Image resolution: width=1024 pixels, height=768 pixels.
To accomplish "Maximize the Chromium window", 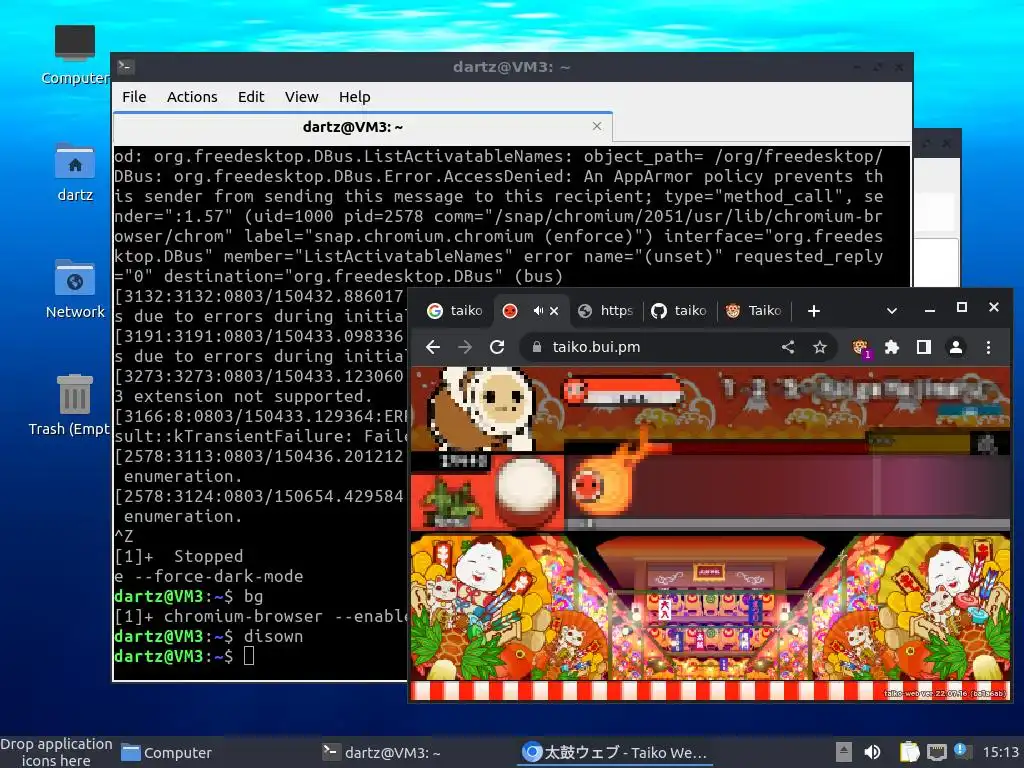I will (962, 308).
